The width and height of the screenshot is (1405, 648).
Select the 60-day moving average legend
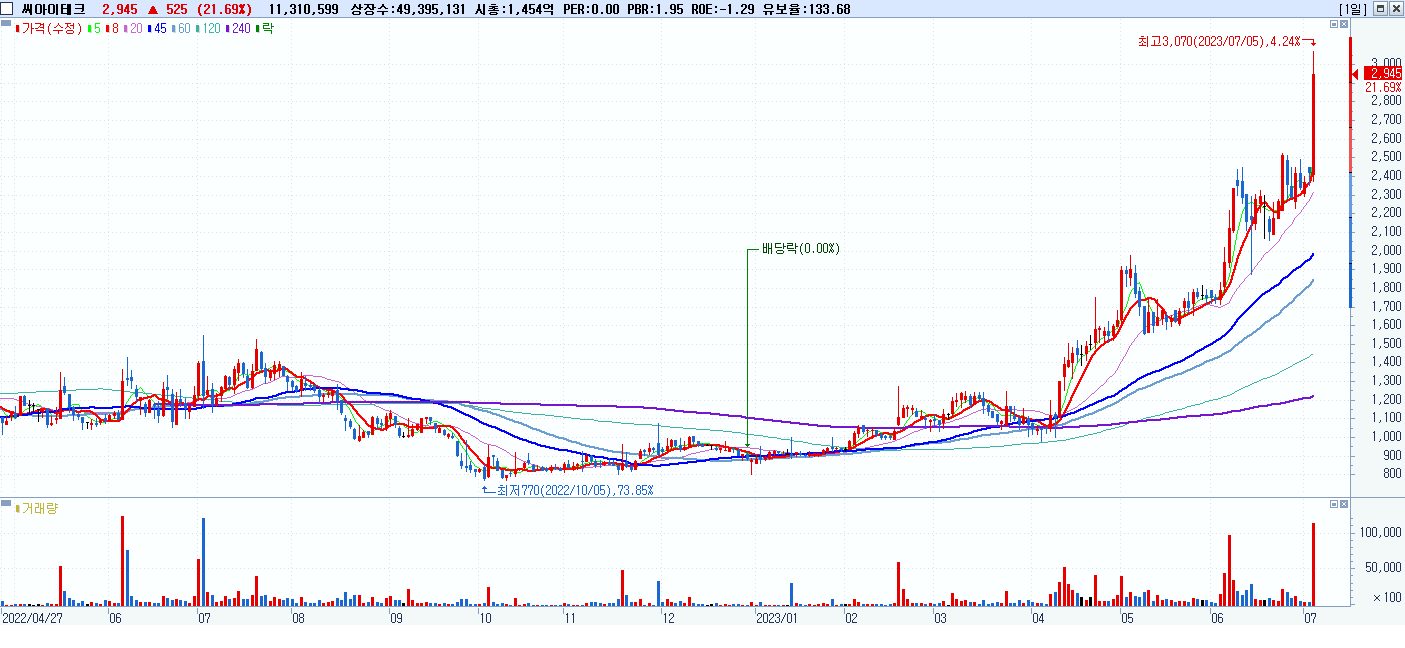click(180, 29)
